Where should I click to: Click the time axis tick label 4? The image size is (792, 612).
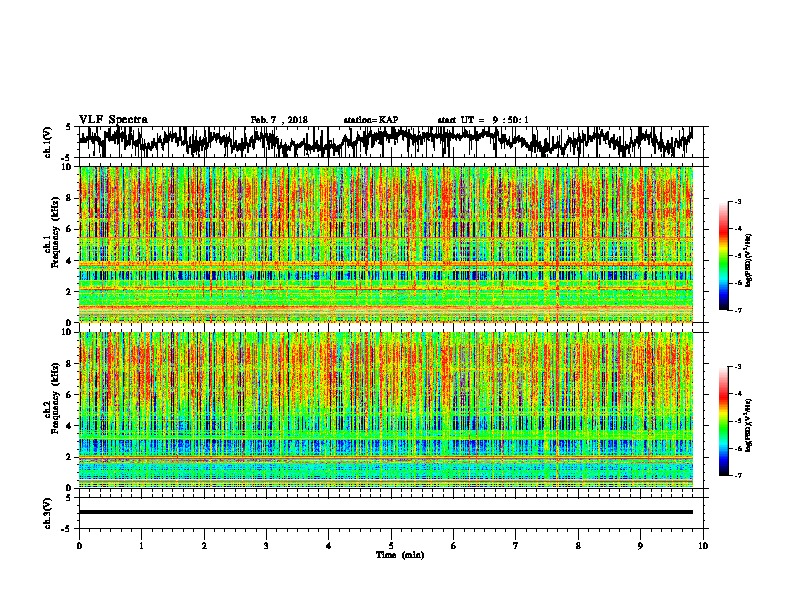pos(329,546)
